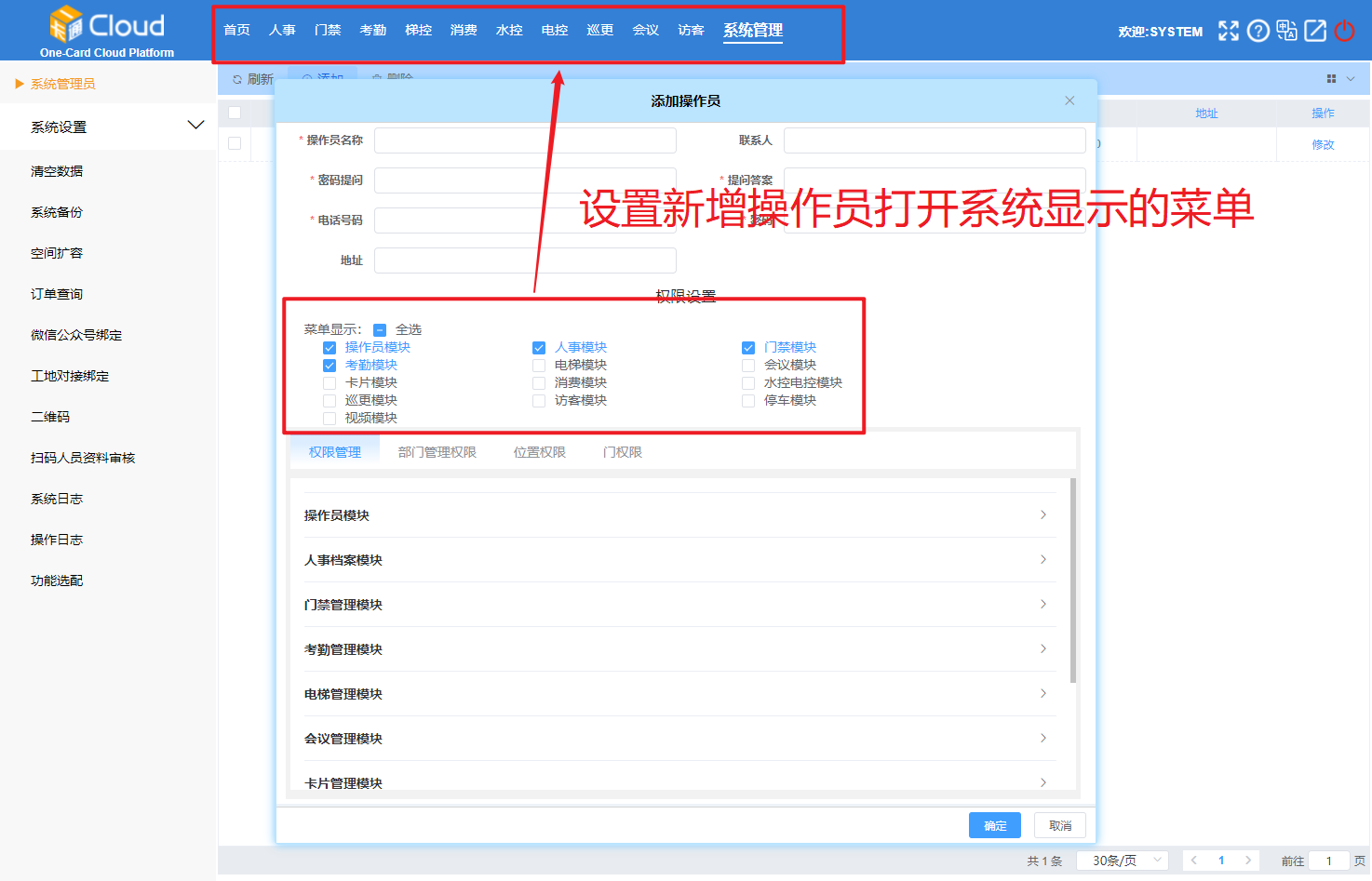Open help via the question mark icon
Image resolution: width=1372 pixels, height=881 pixels.
coord(1258,31)
